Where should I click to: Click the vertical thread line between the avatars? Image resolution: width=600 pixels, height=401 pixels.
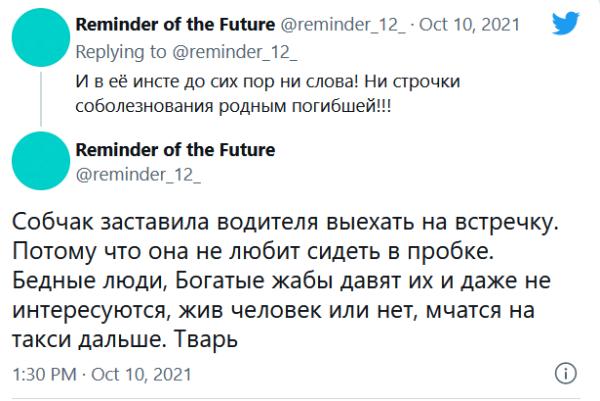pyautogui.click(x=41, y=99)
